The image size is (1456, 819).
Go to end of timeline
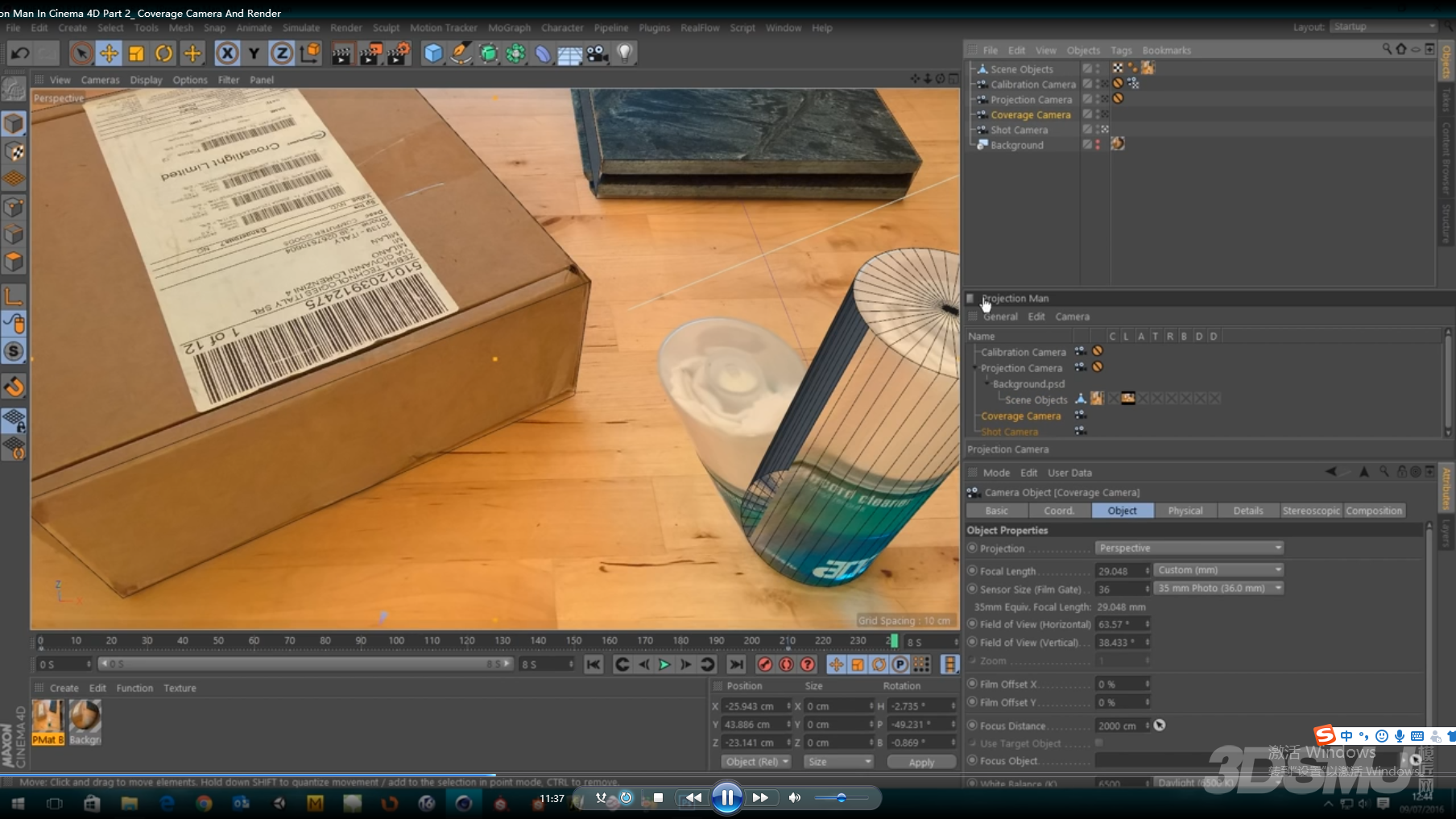pyautogui.click(x=736, y=664)
